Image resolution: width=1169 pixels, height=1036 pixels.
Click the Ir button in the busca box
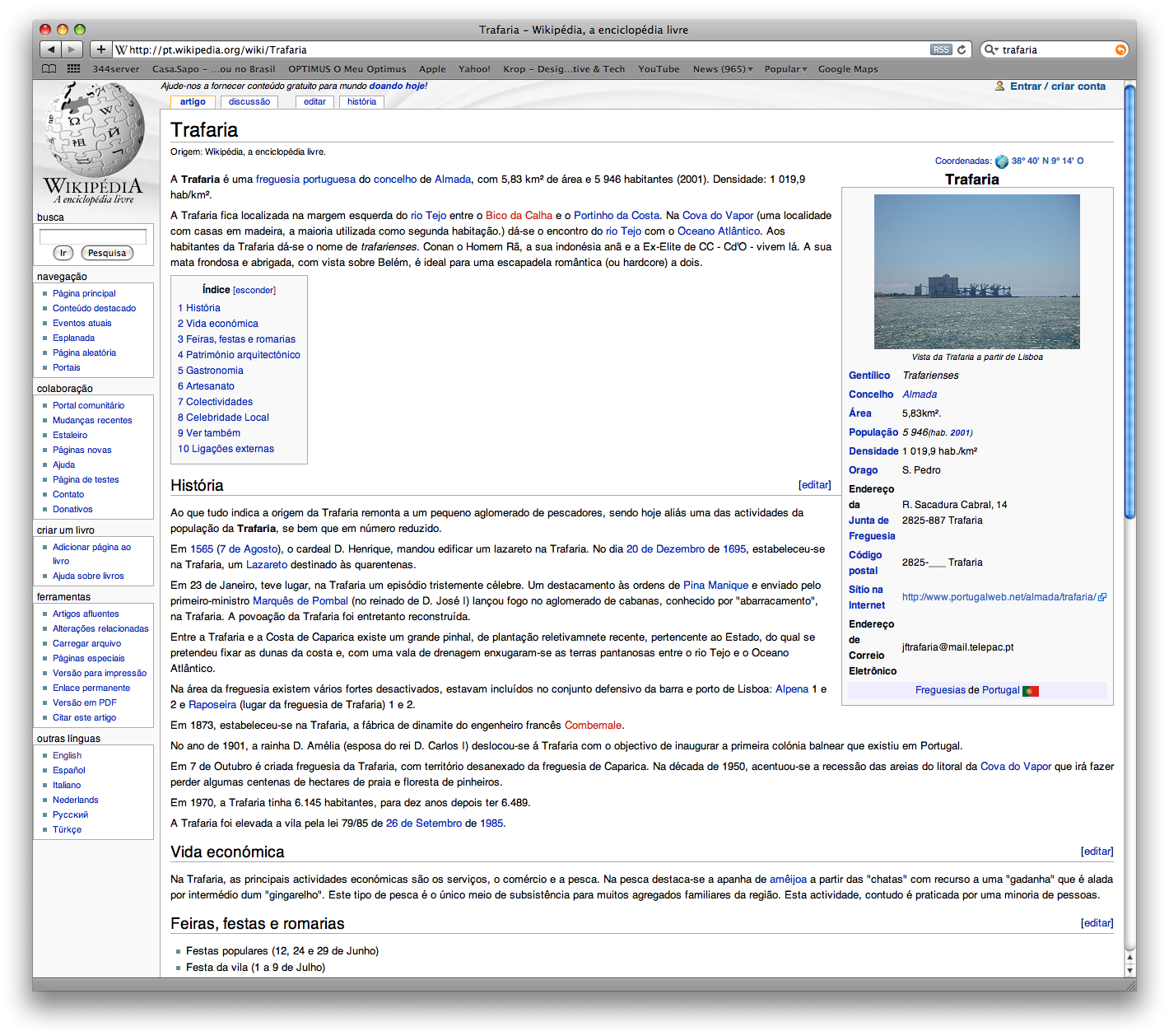63,253
